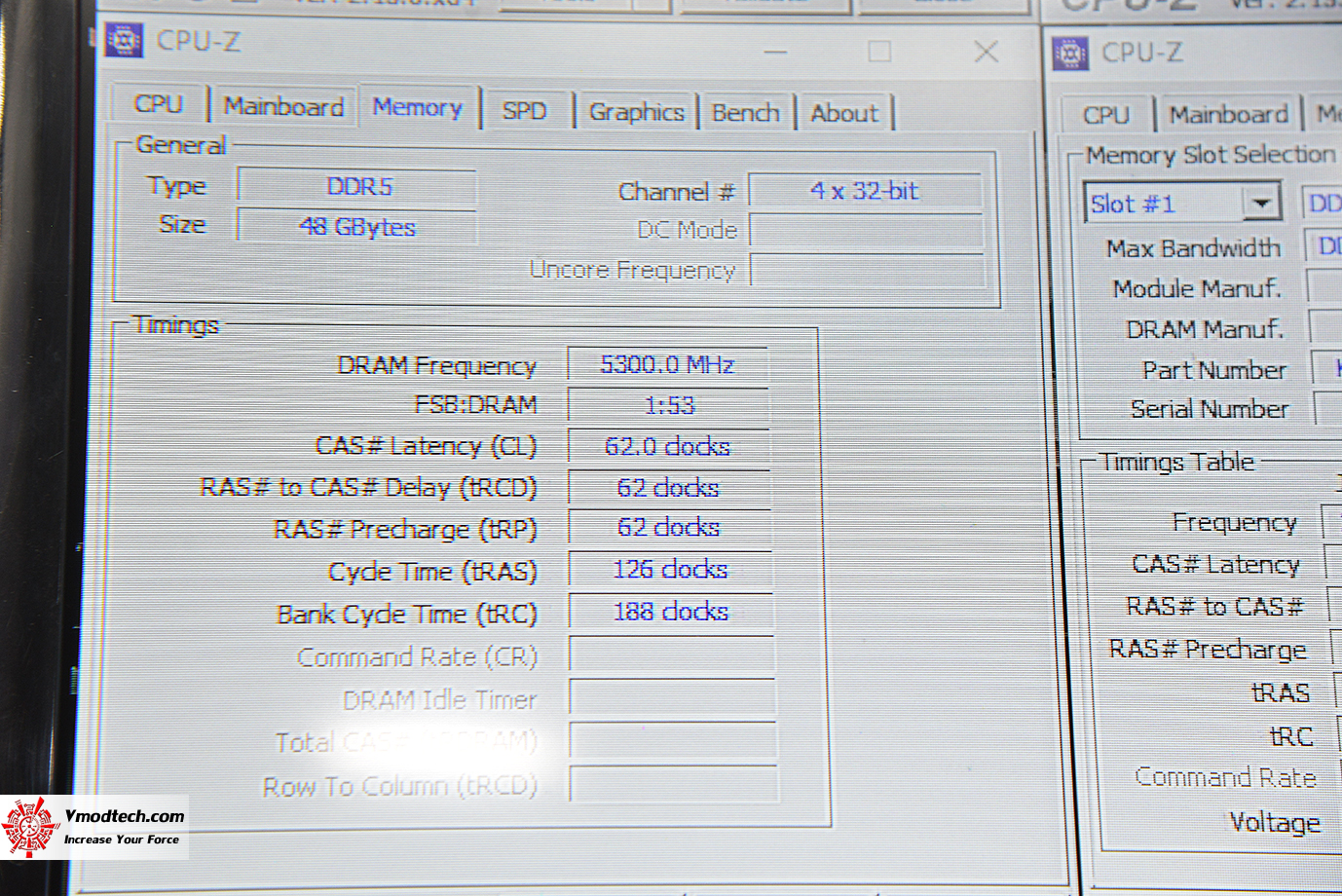This screenshot has width=1342, height=896.
Task: Click the "Frequency" row label in Timings Table
Action: click(1235, 523)
